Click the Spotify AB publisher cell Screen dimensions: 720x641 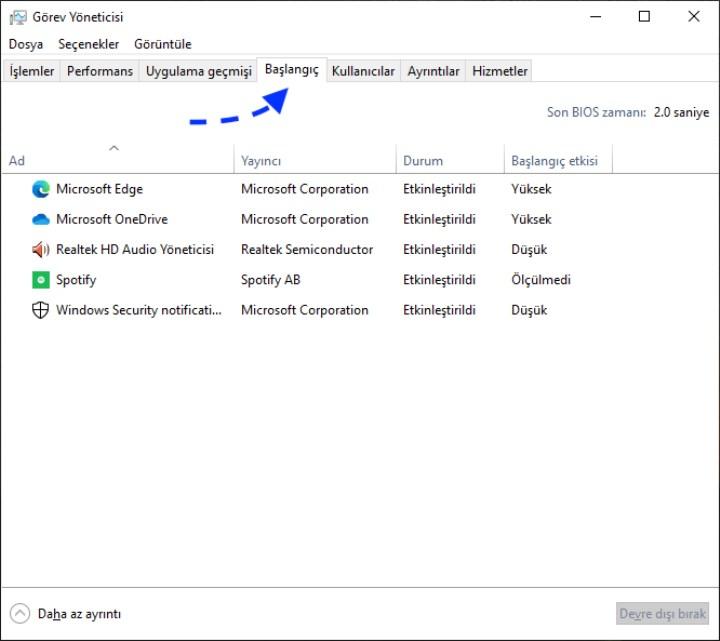pos(270,280)
